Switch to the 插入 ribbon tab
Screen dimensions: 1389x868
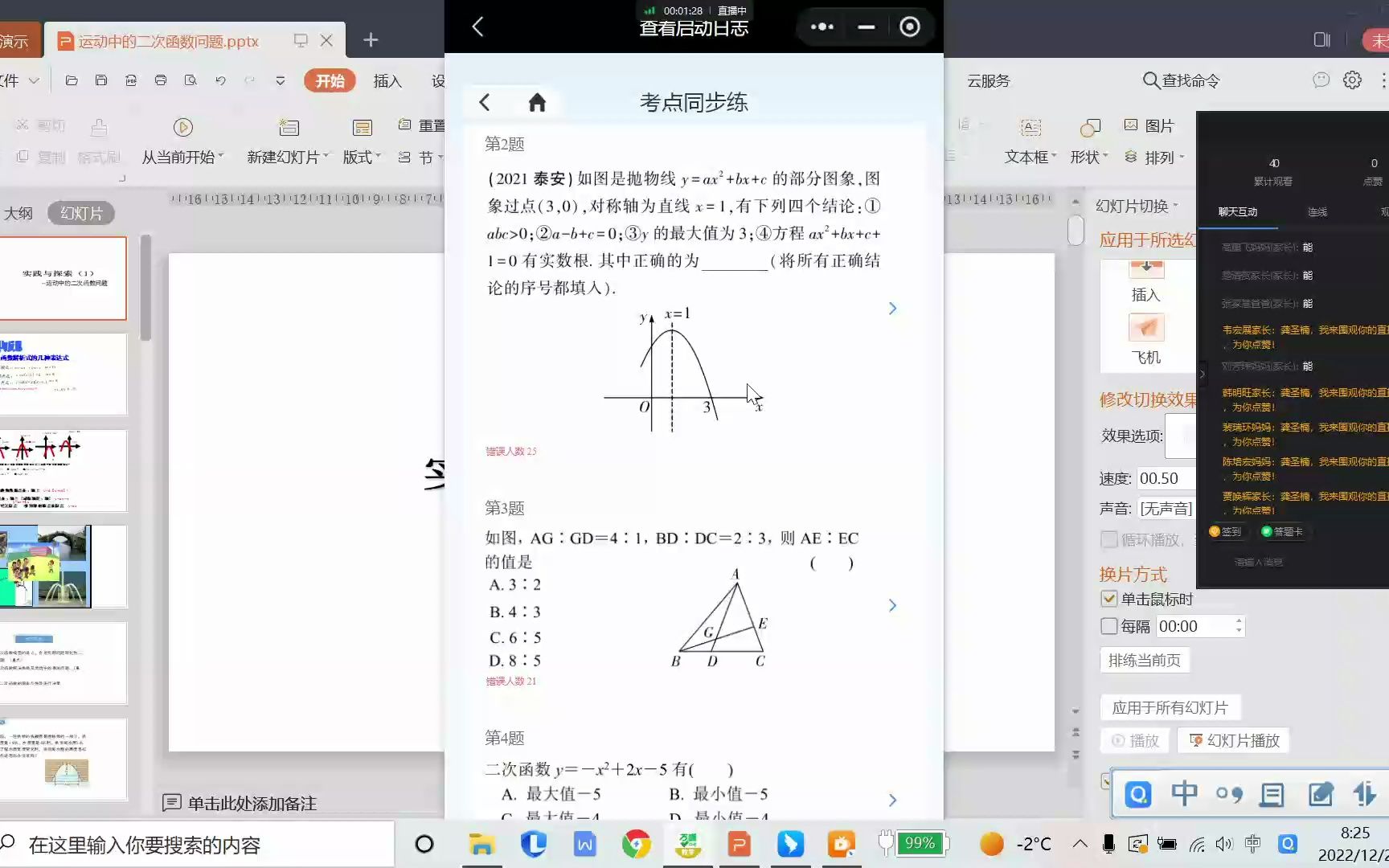click(387, 80)
